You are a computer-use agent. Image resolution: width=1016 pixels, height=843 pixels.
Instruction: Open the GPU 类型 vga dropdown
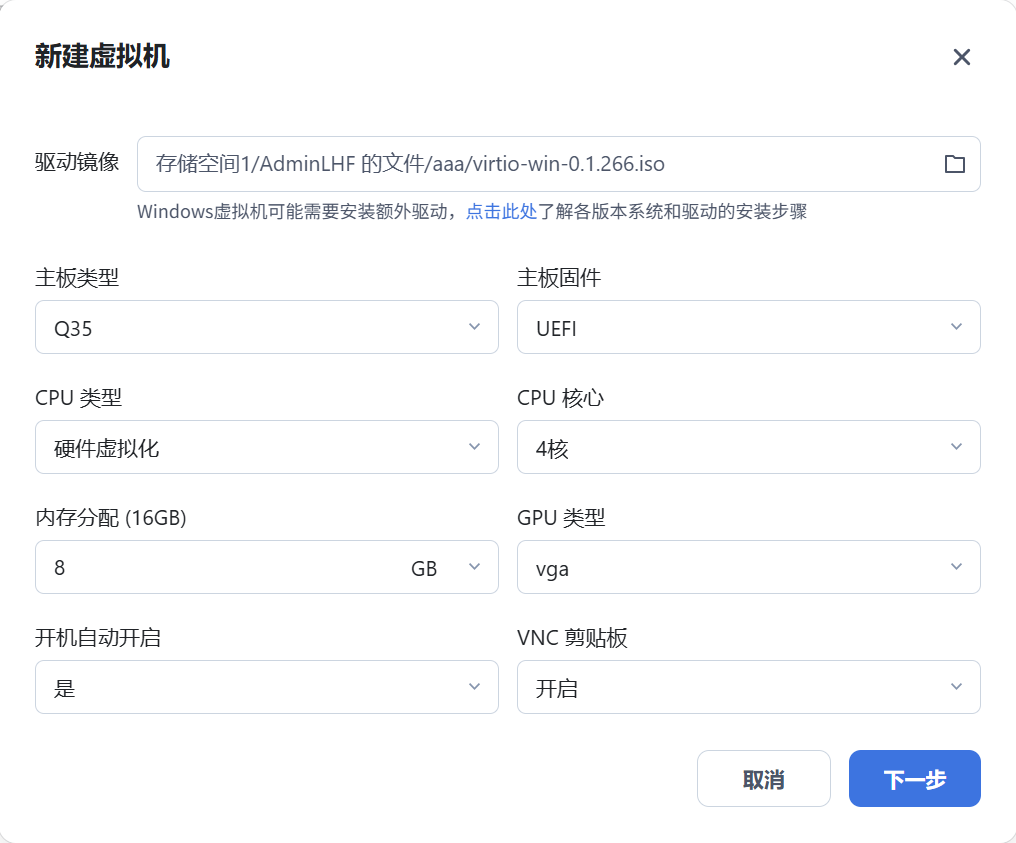tap(748, 567)
